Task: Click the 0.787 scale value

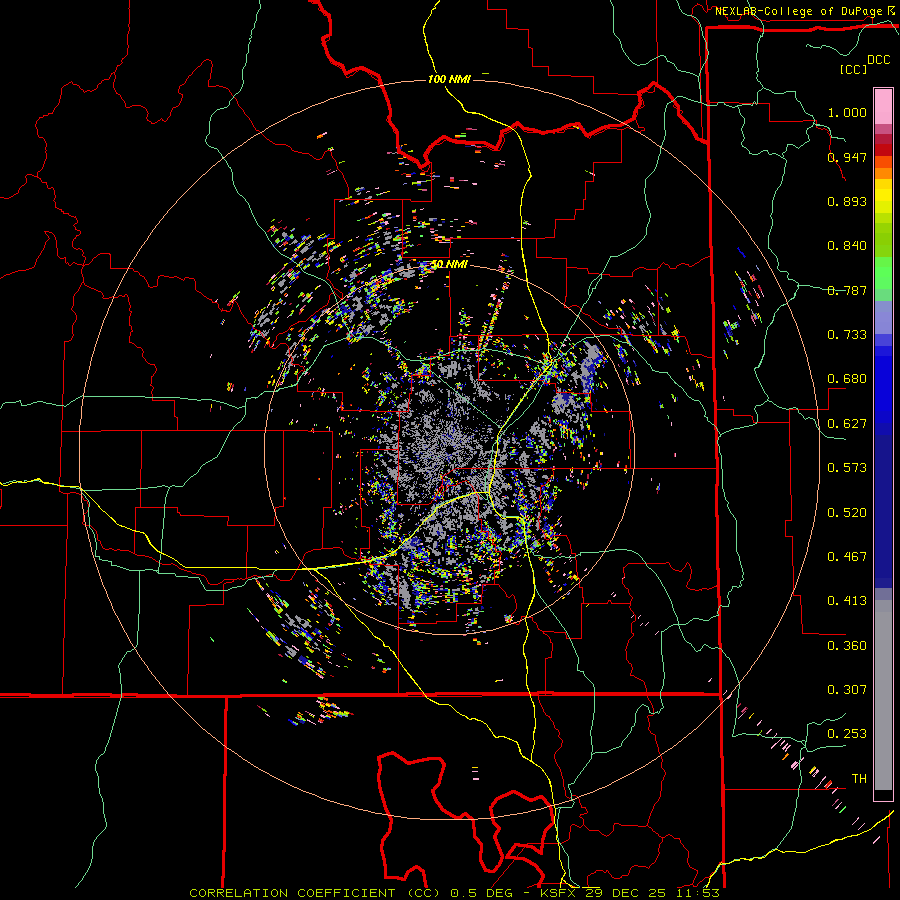Action: [847, 290]
